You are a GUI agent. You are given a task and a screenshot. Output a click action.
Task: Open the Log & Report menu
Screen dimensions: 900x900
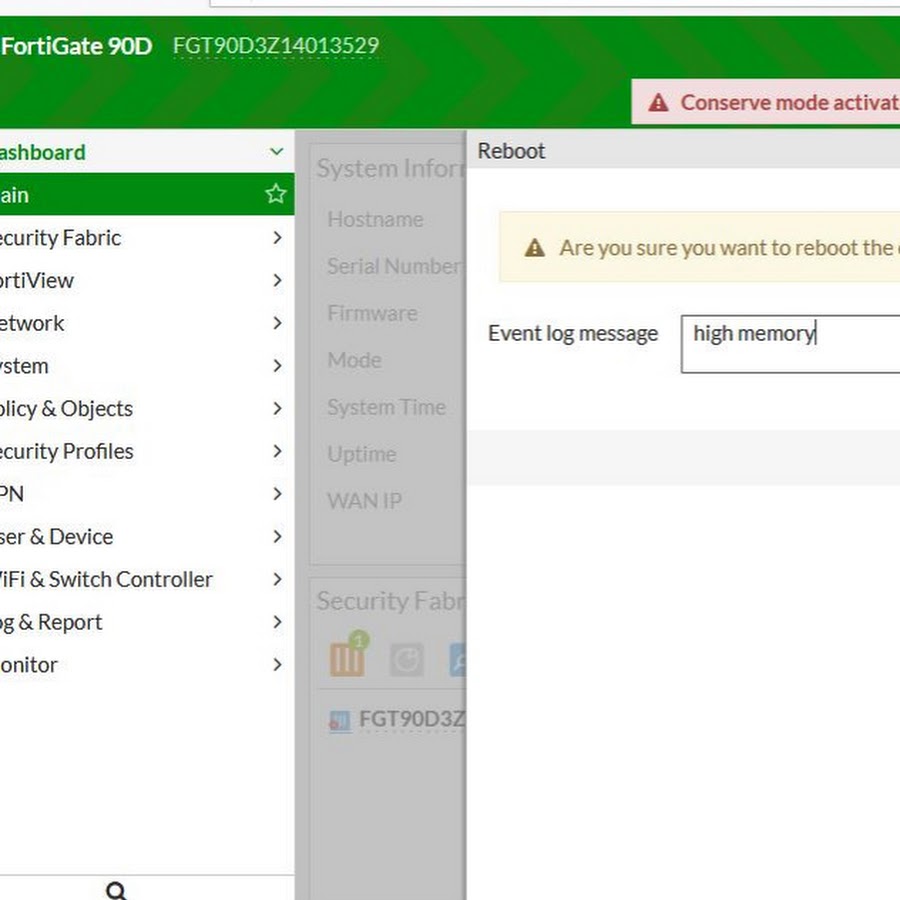(x=50, y=622)
